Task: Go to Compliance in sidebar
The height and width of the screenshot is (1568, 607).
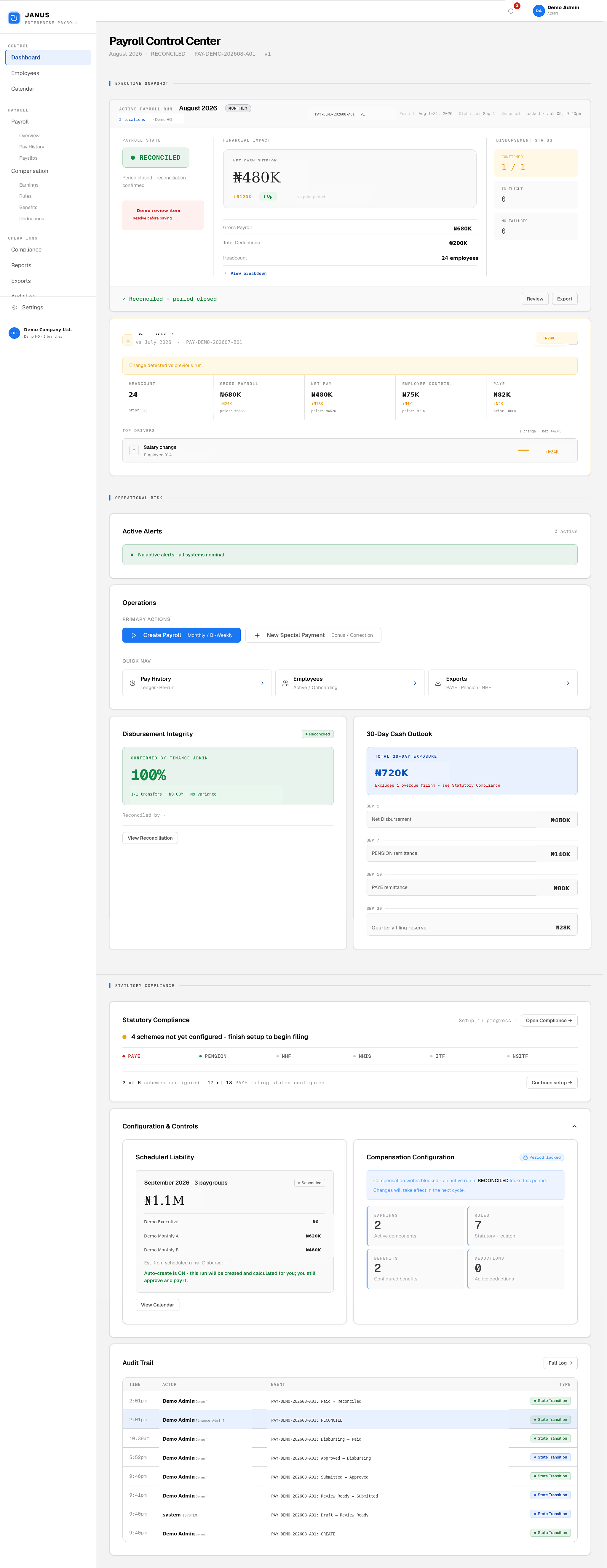Action: click(x=48, y=250)
